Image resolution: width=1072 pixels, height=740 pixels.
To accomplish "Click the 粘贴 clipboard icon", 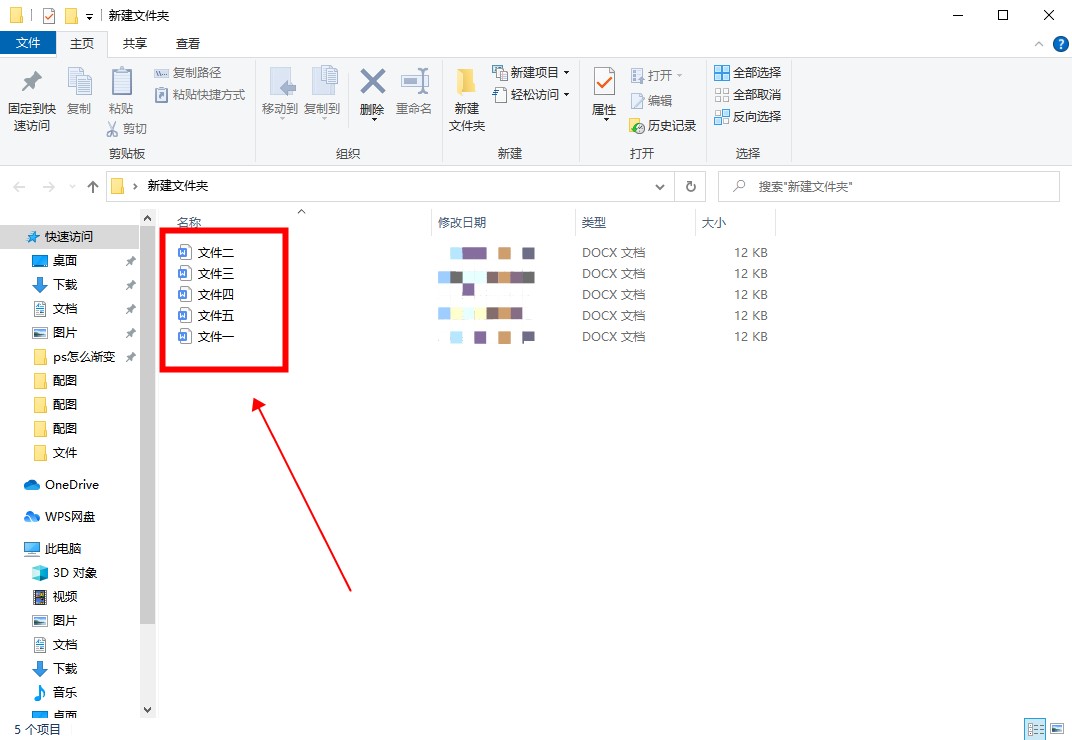I will [121, 82].
